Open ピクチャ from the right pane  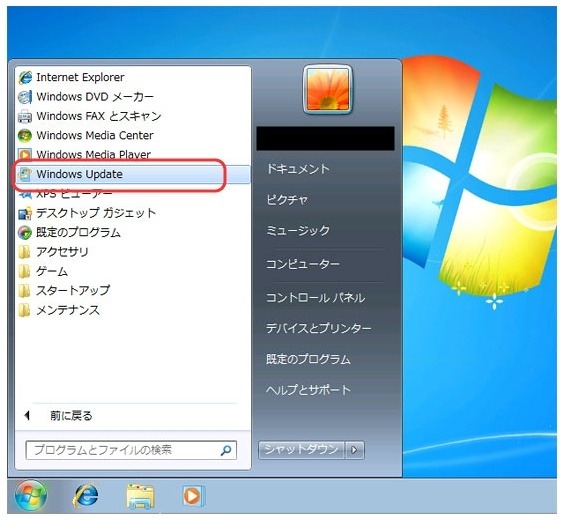(x=287, y=200)
